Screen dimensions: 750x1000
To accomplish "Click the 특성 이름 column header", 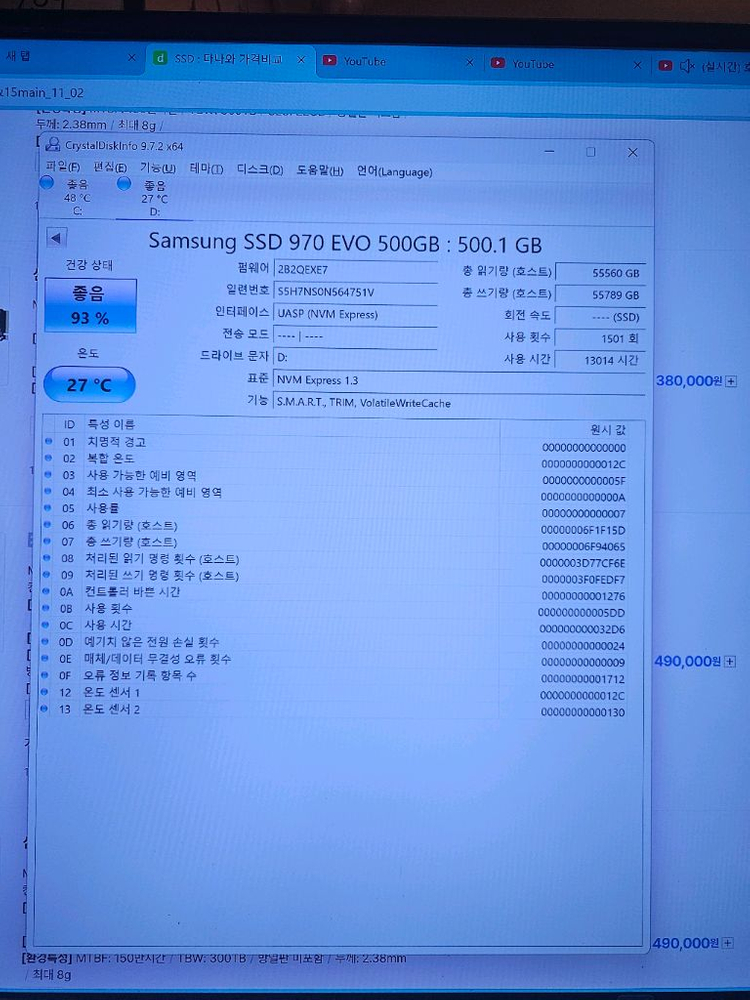I will click(x=111, y=424).
